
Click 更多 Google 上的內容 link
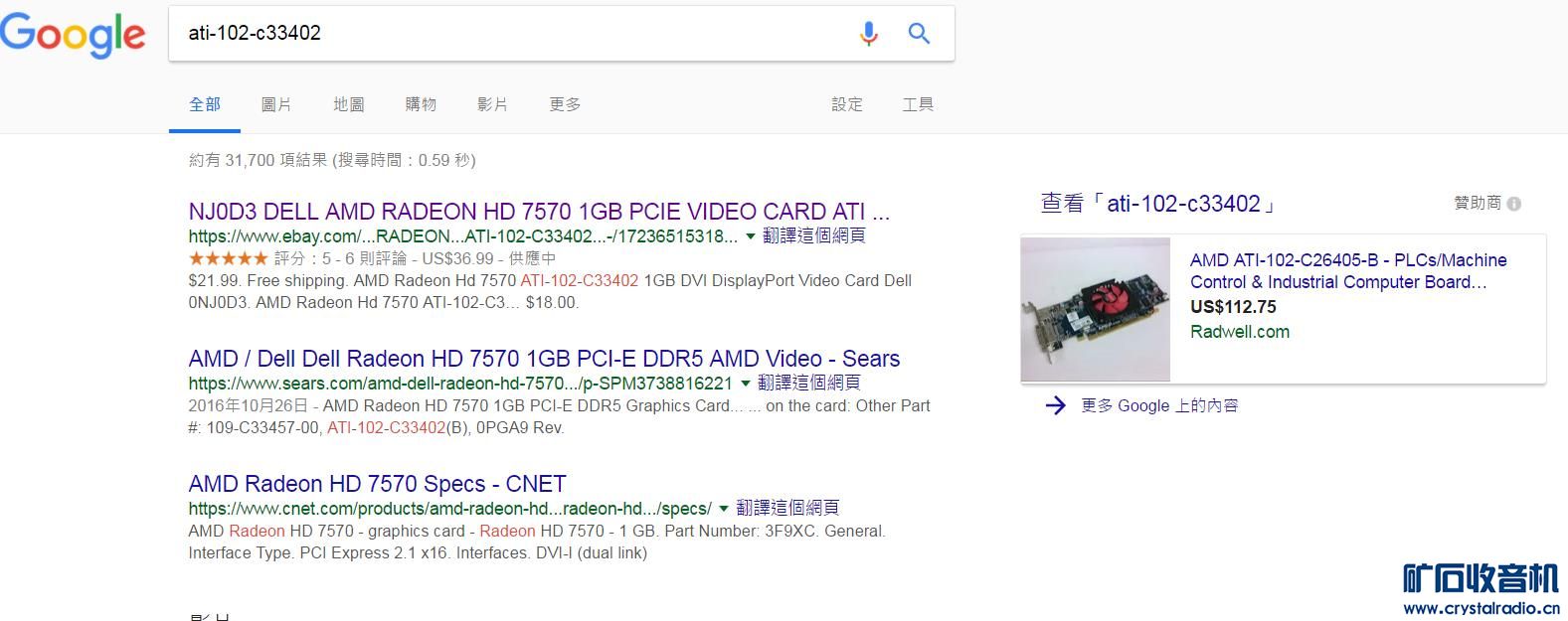coord(1159,405)
